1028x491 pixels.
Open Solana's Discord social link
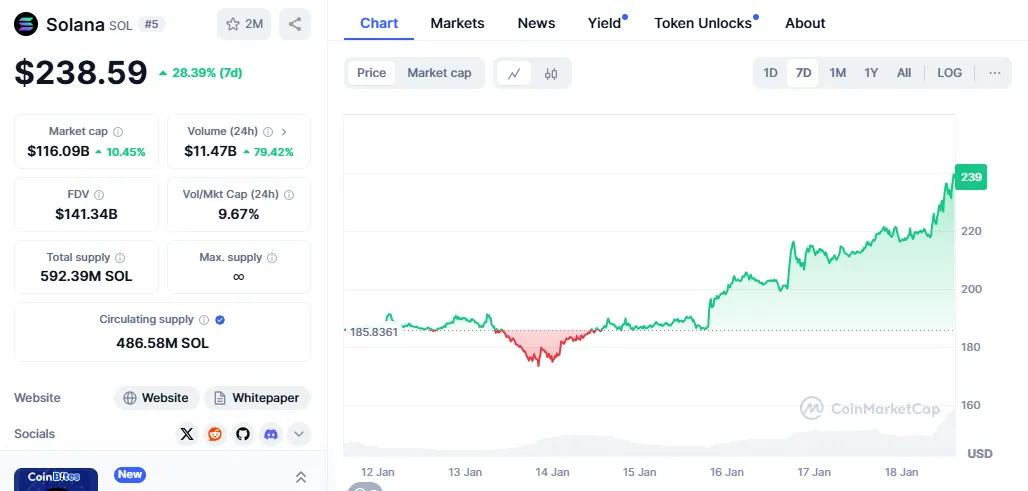point(271,434)
